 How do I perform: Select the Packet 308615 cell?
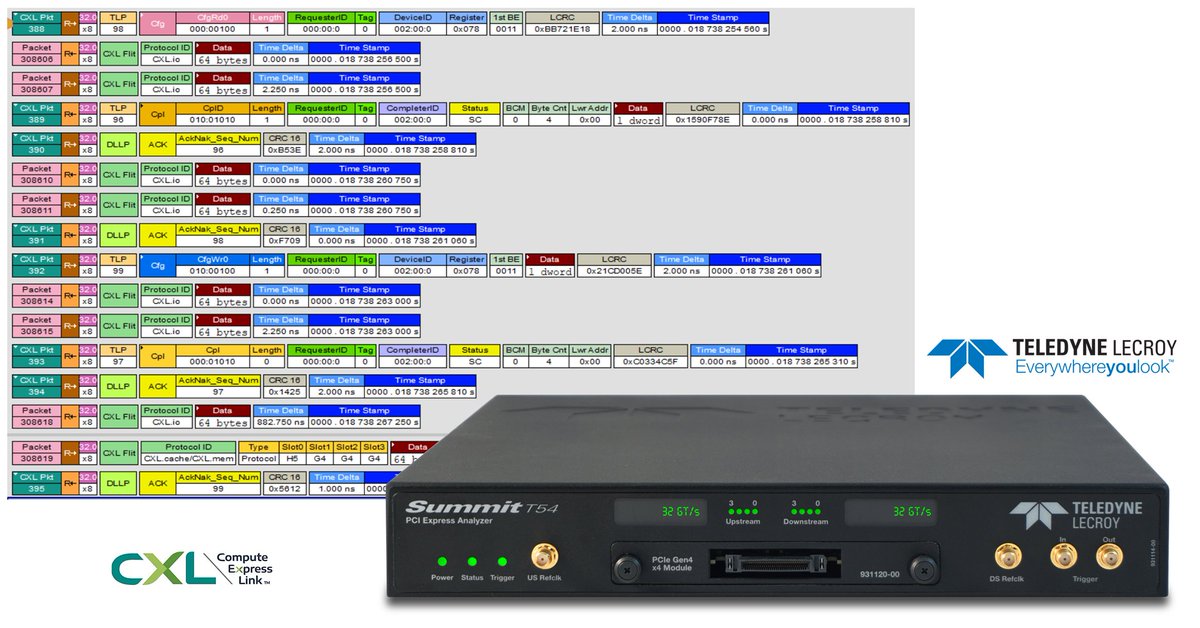(x=36, y=326)
